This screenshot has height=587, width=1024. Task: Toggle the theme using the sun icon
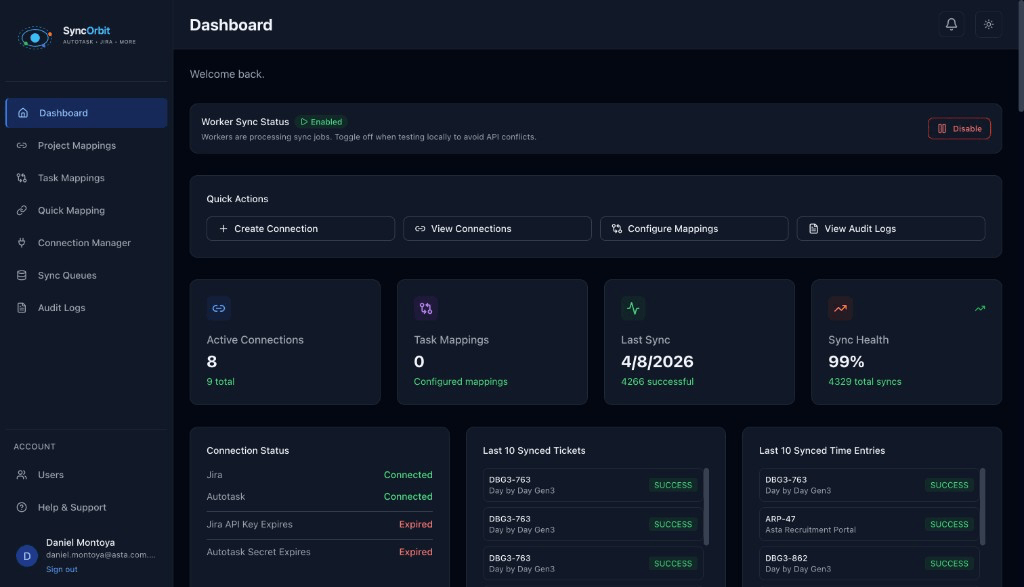[x=988, y=23]
